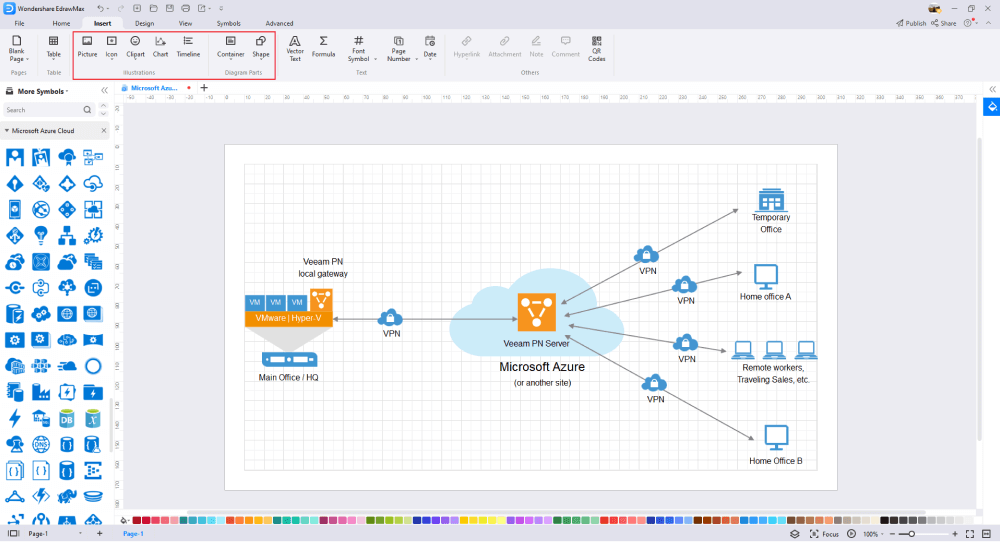Toggle Focus mode
Screen dimensions: 1000x542
825,534
